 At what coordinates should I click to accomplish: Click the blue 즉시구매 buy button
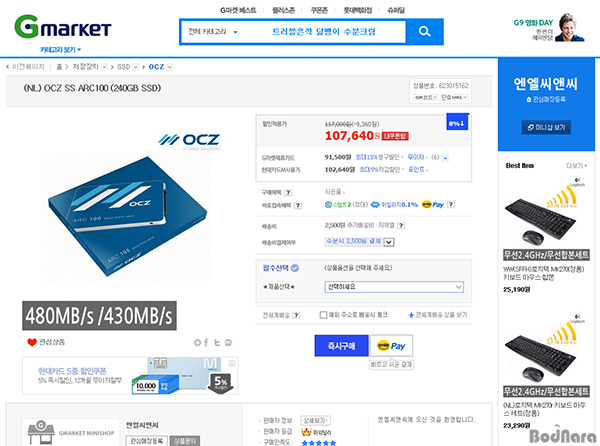click(341, 346)
